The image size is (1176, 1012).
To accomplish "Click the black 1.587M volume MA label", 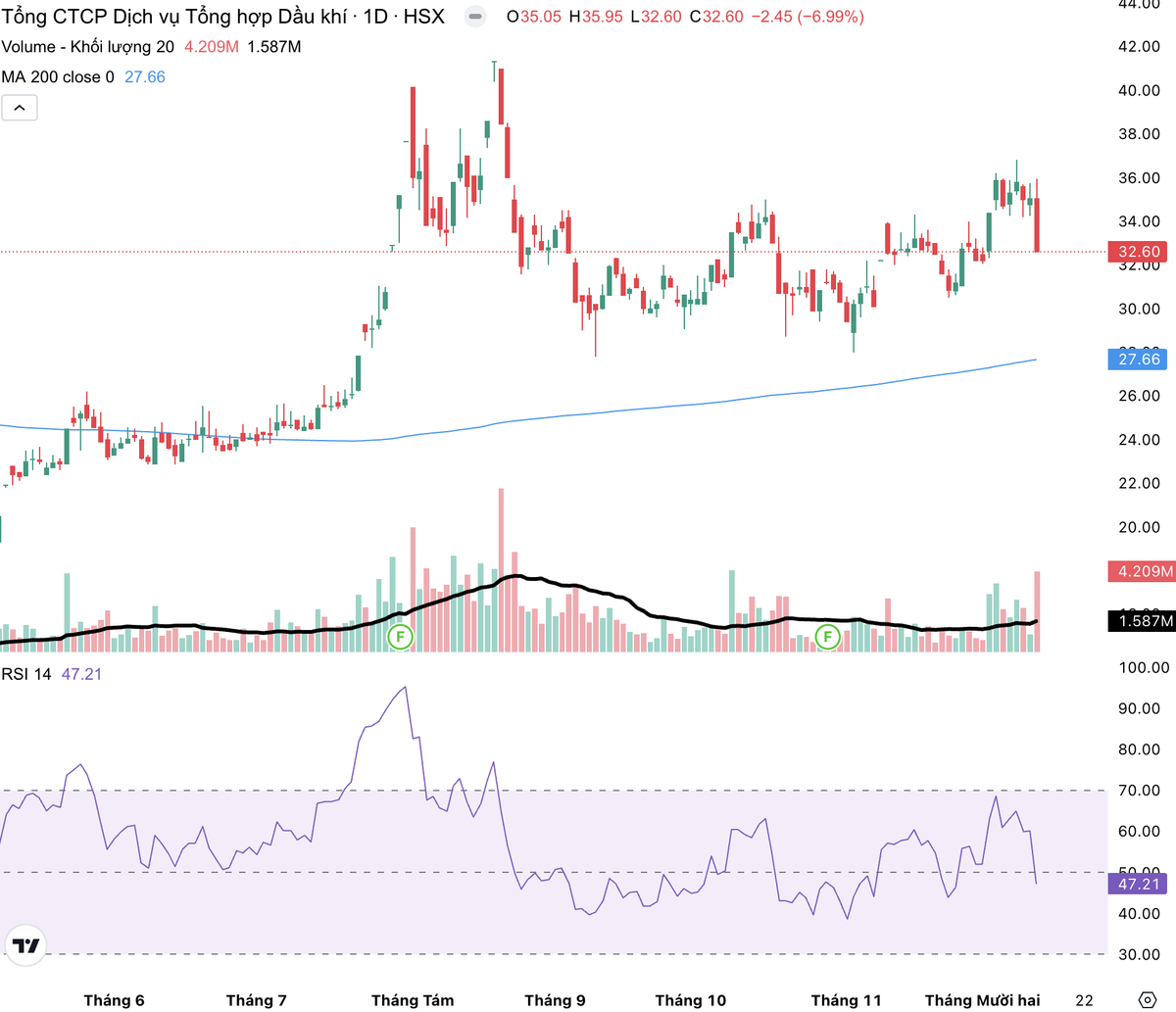I will tap(1141, 621).
